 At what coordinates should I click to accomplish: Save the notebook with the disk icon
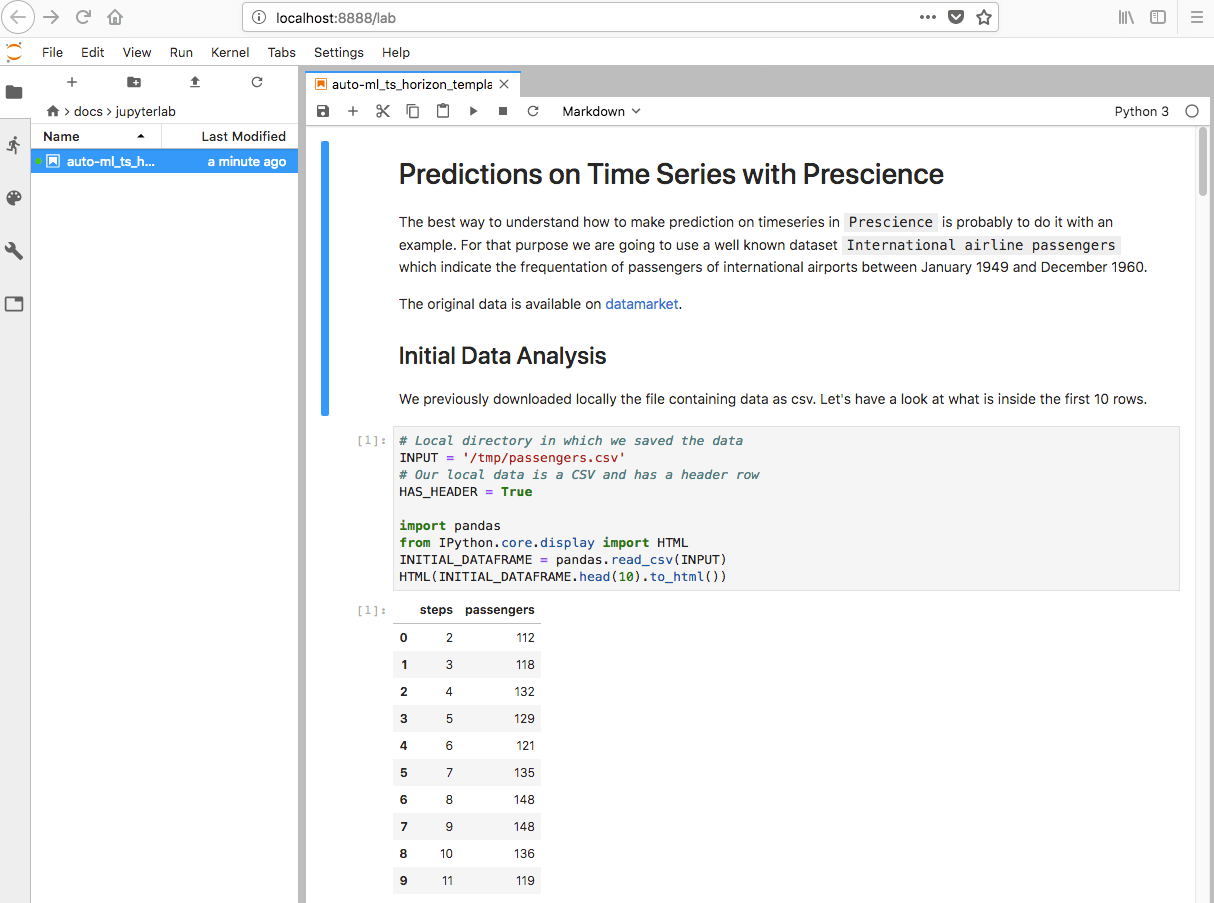pos(322,111)
